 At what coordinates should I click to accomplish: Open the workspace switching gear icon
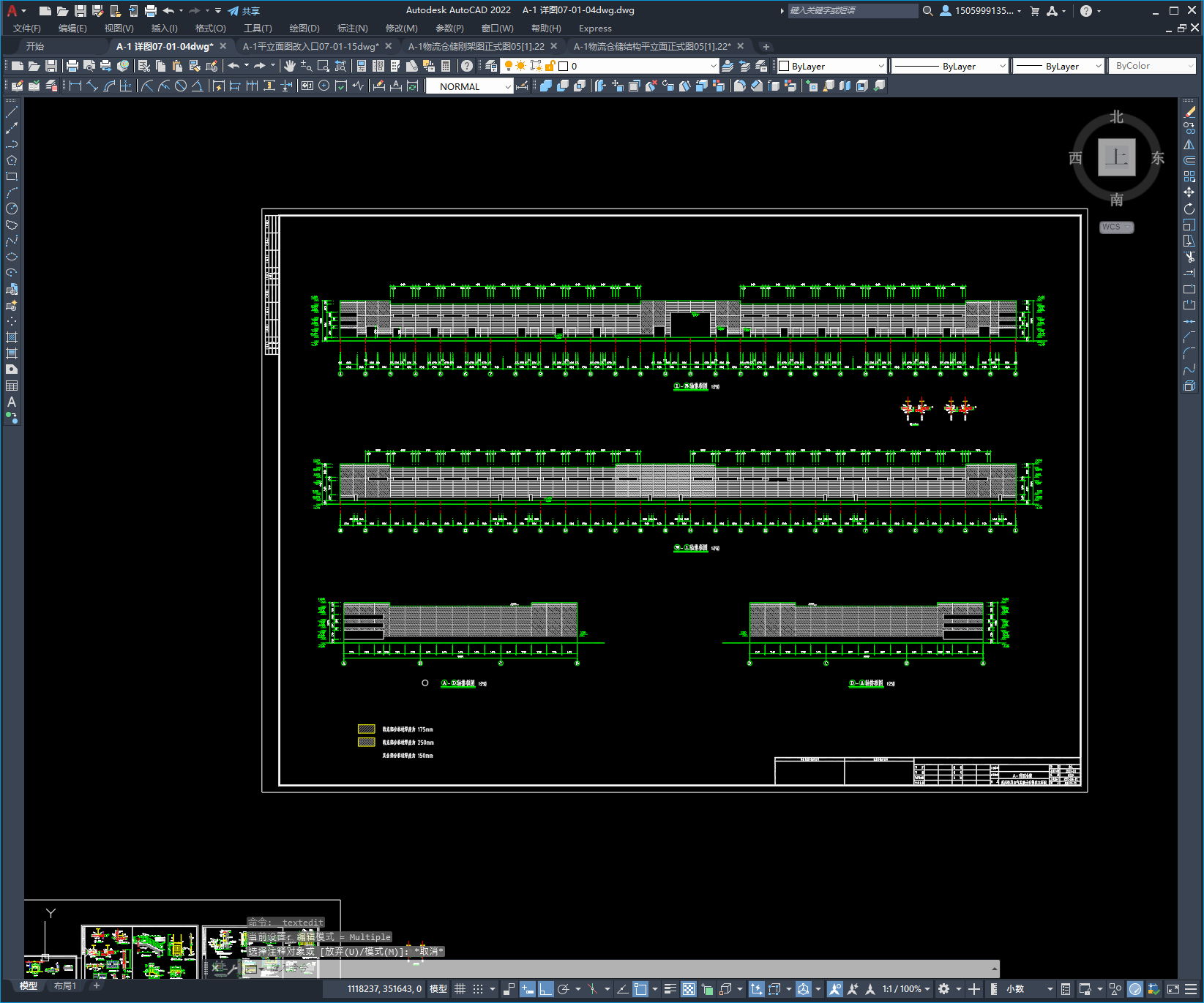pyautogui.click(x=944, y=989)
